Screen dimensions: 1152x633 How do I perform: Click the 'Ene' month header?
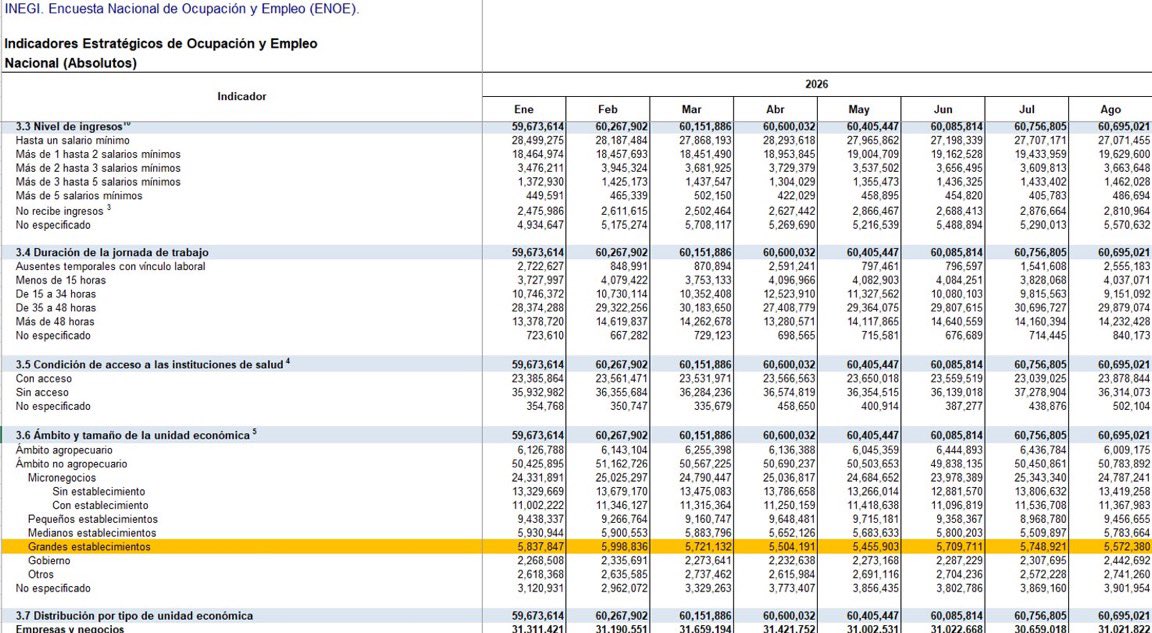coord(524,109)
